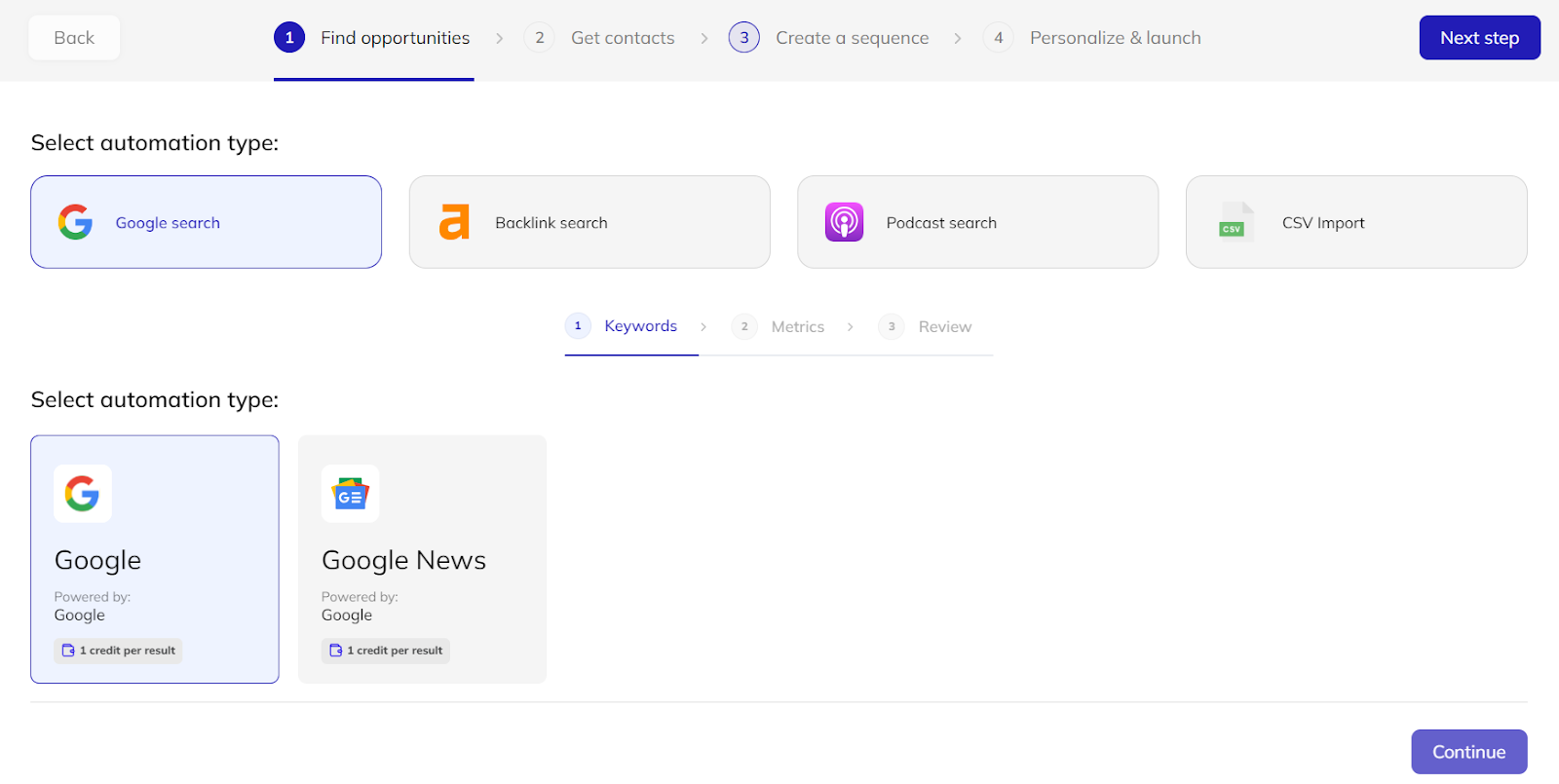Click the CSV file icon

(x=1236, y=220)
